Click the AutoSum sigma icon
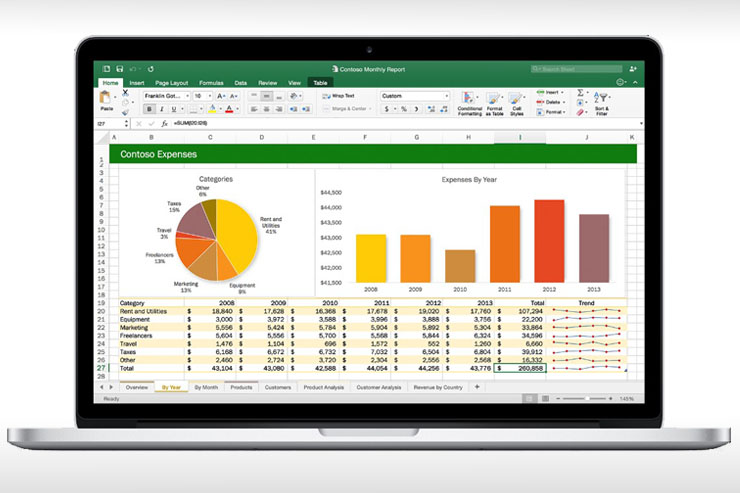Image resolution: width=740 pixels, height=493 pixels. point(581,92)
